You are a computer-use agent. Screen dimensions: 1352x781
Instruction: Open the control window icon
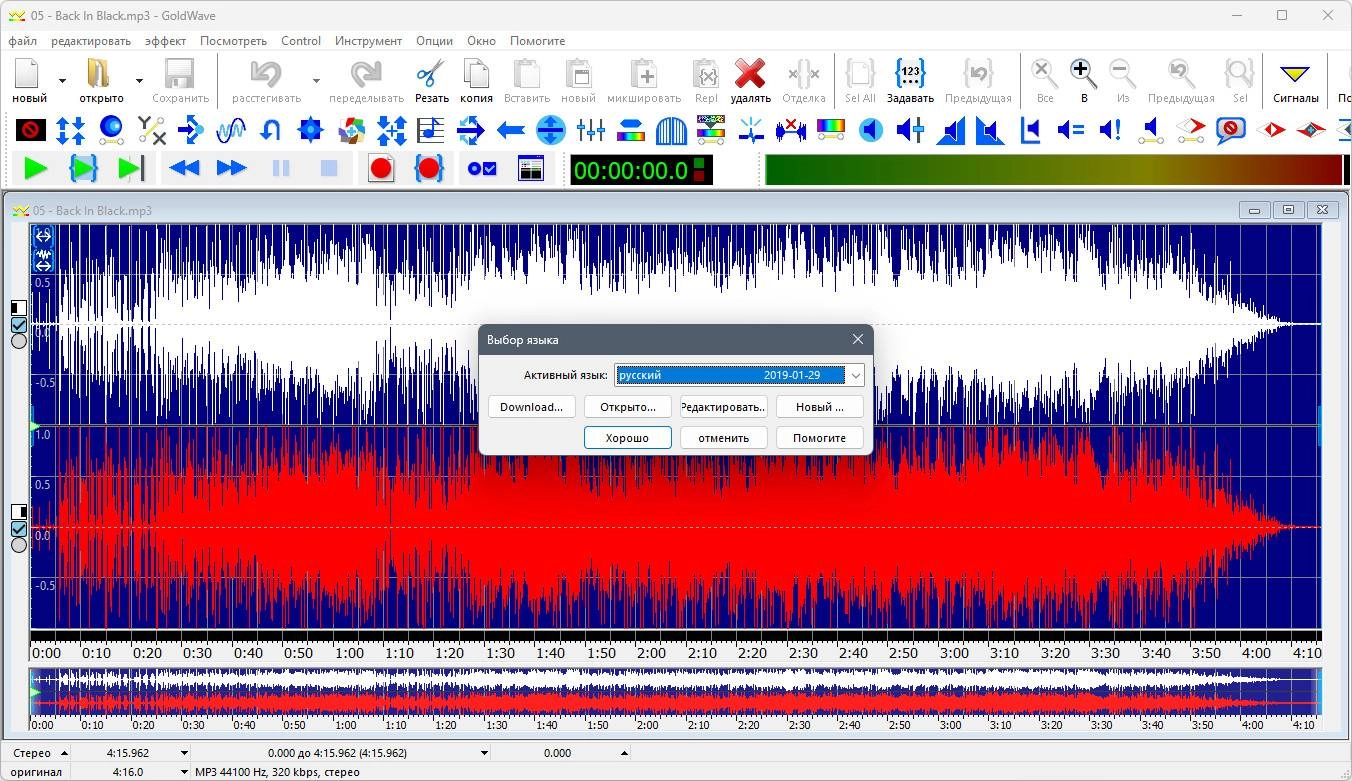coord(530,169)
